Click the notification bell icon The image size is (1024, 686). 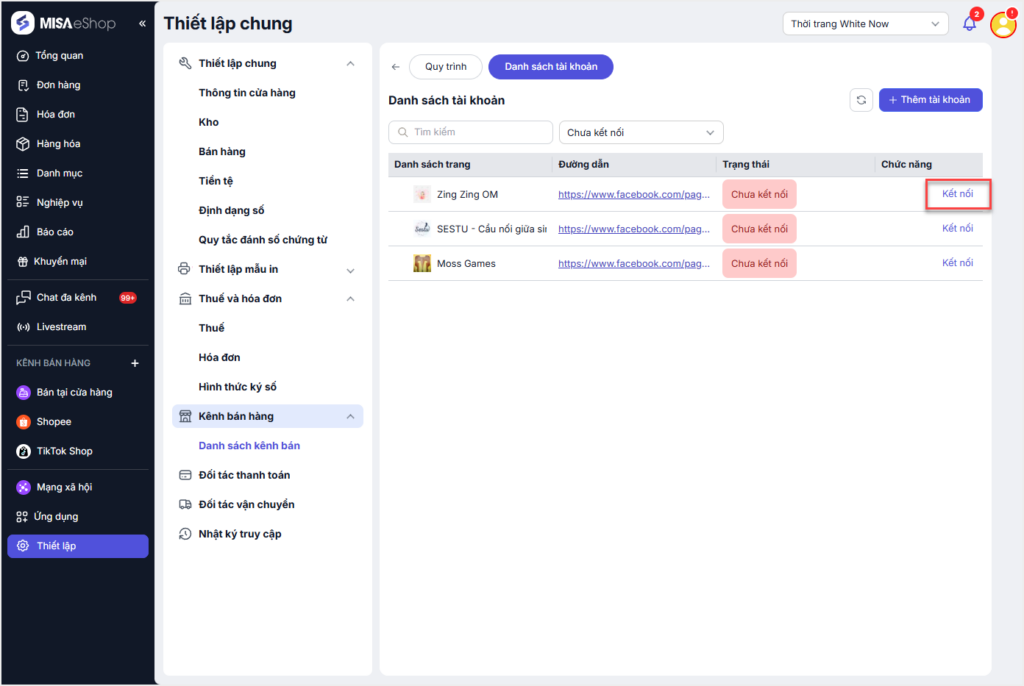click(969, 24)
